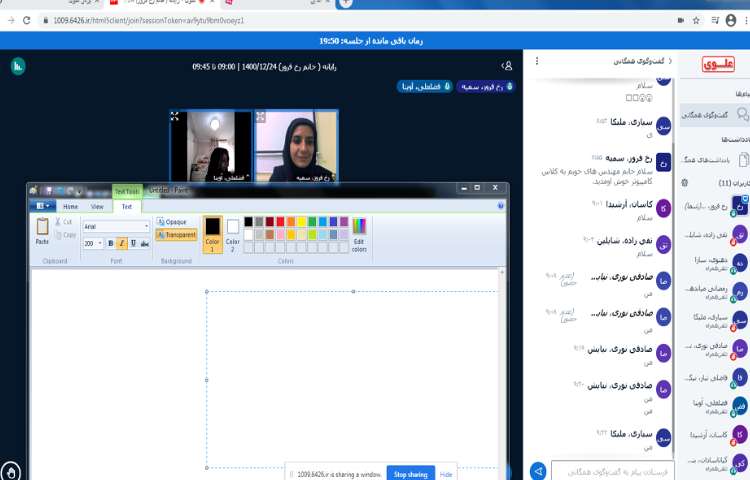The image size is (750, 480).
Task: Click the علوی logo in sidebar
Action: coord(718,64)
